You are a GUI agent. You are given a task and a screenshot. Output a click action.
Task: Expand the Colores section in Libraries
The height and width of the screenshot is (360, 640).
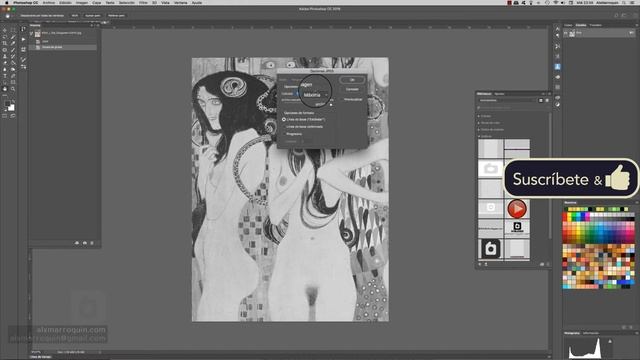479,116
